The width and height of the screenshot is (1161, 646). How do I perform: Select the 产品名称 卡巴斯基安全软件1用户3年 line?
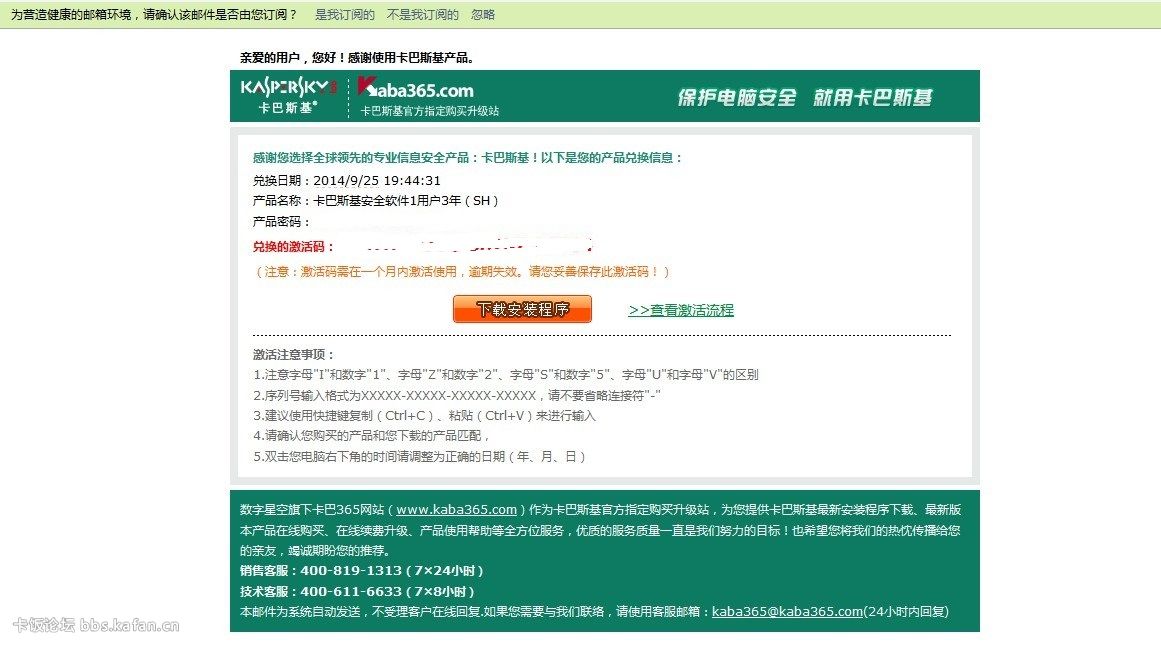click(375, 201)
